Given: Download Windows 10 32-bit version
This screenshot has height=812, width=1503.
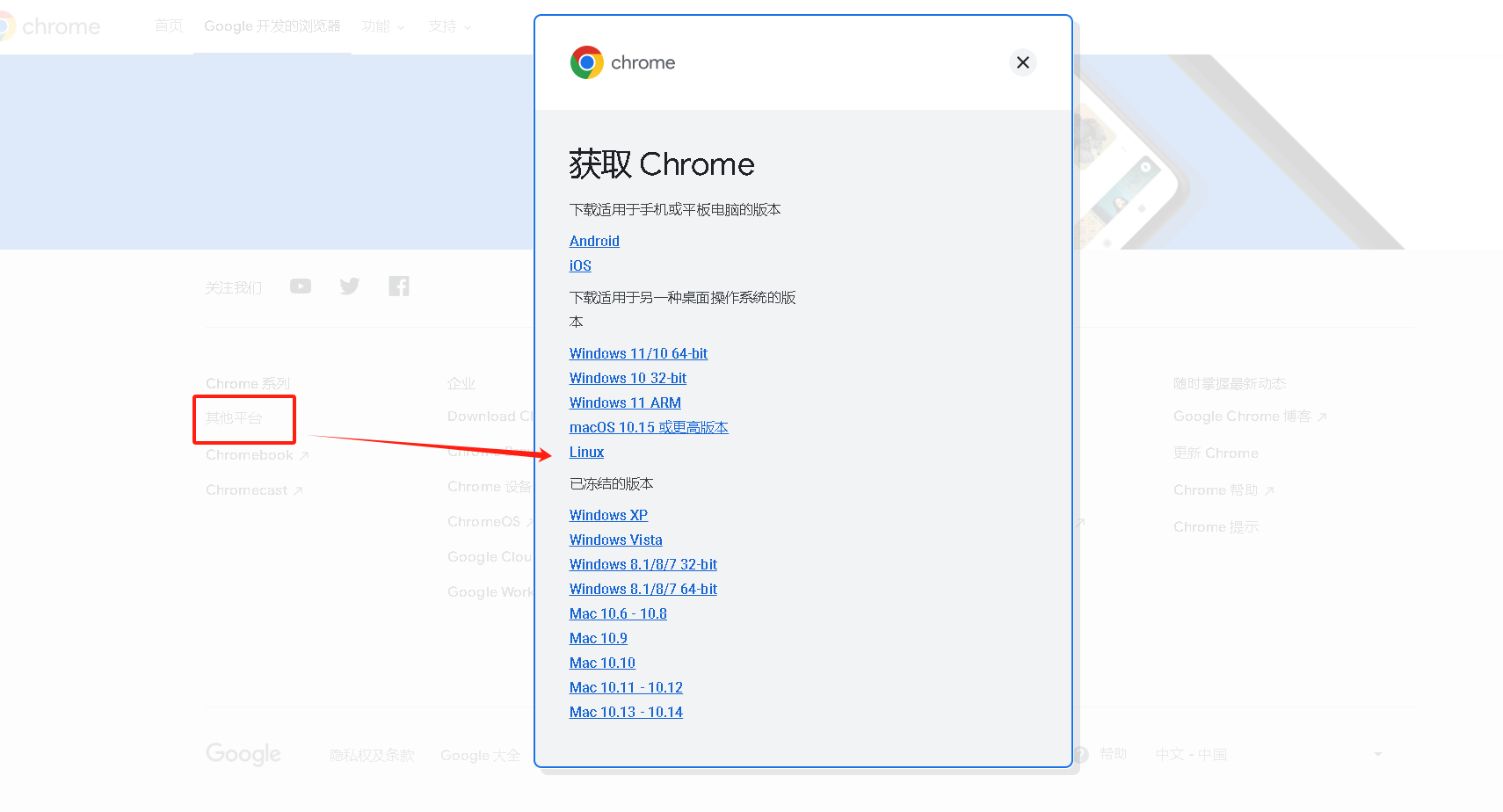Looking at the screenshot, I should click(x=628, y=378).
